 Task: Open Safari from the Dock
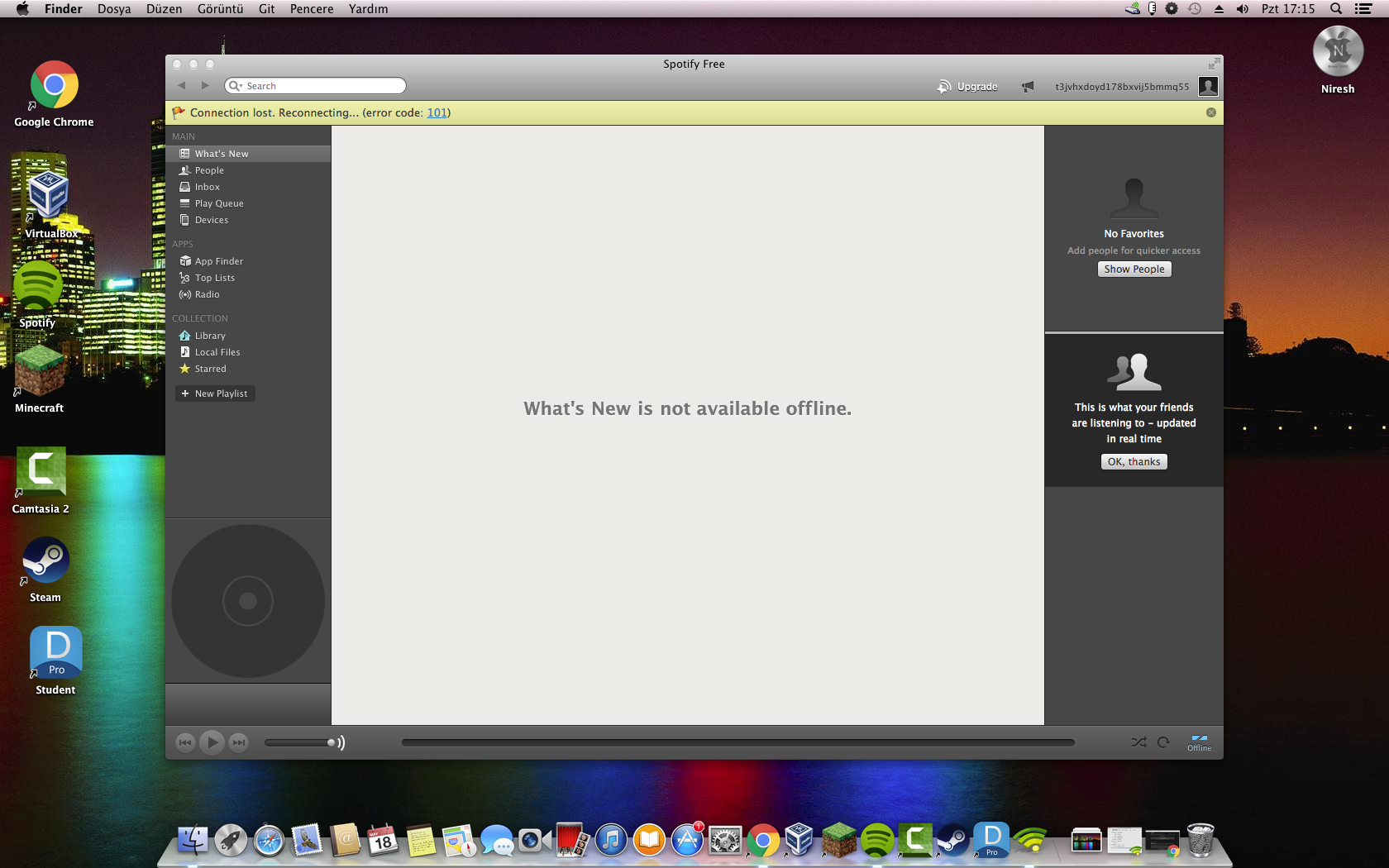tap(269, 841)
